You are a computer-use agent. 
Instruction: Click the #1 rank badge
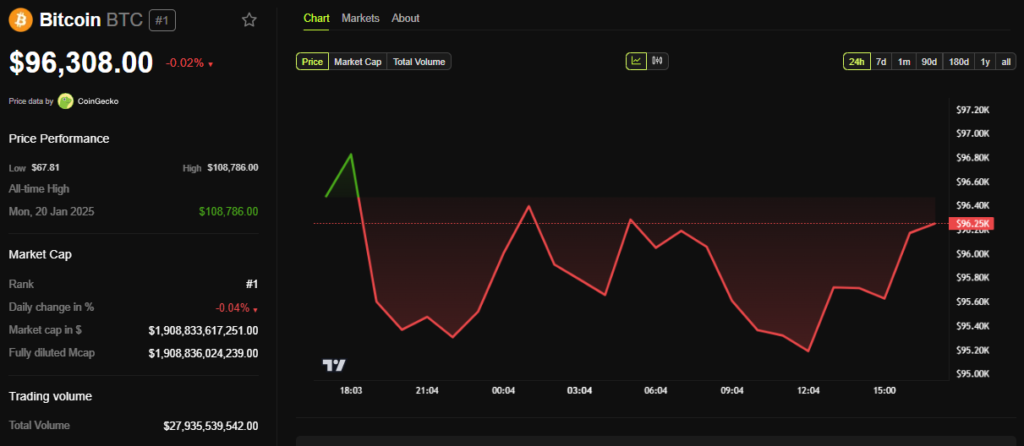pyautogui.click(x=162, y=20)
